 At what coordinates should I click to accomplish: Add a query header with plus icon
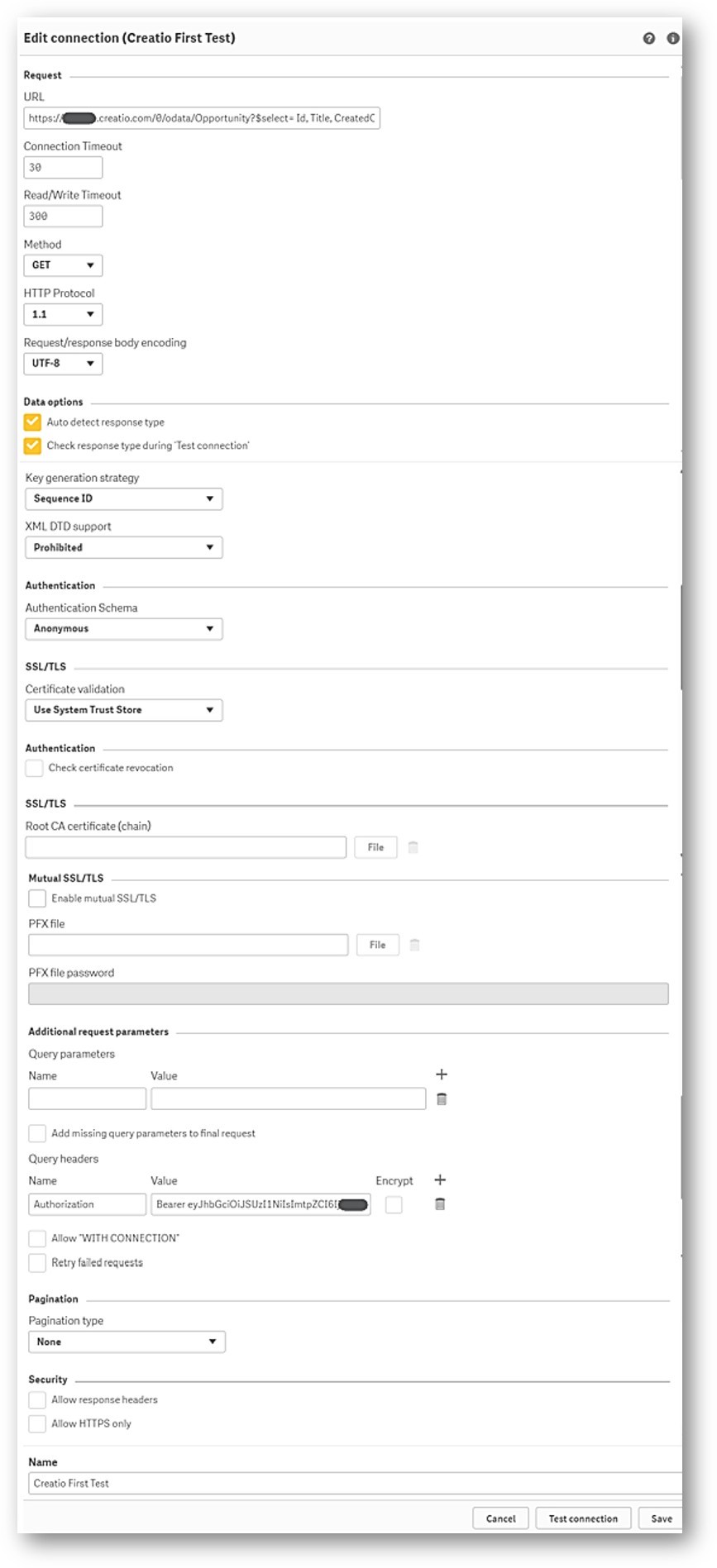pyautogui.click(x=440, y=1180)
